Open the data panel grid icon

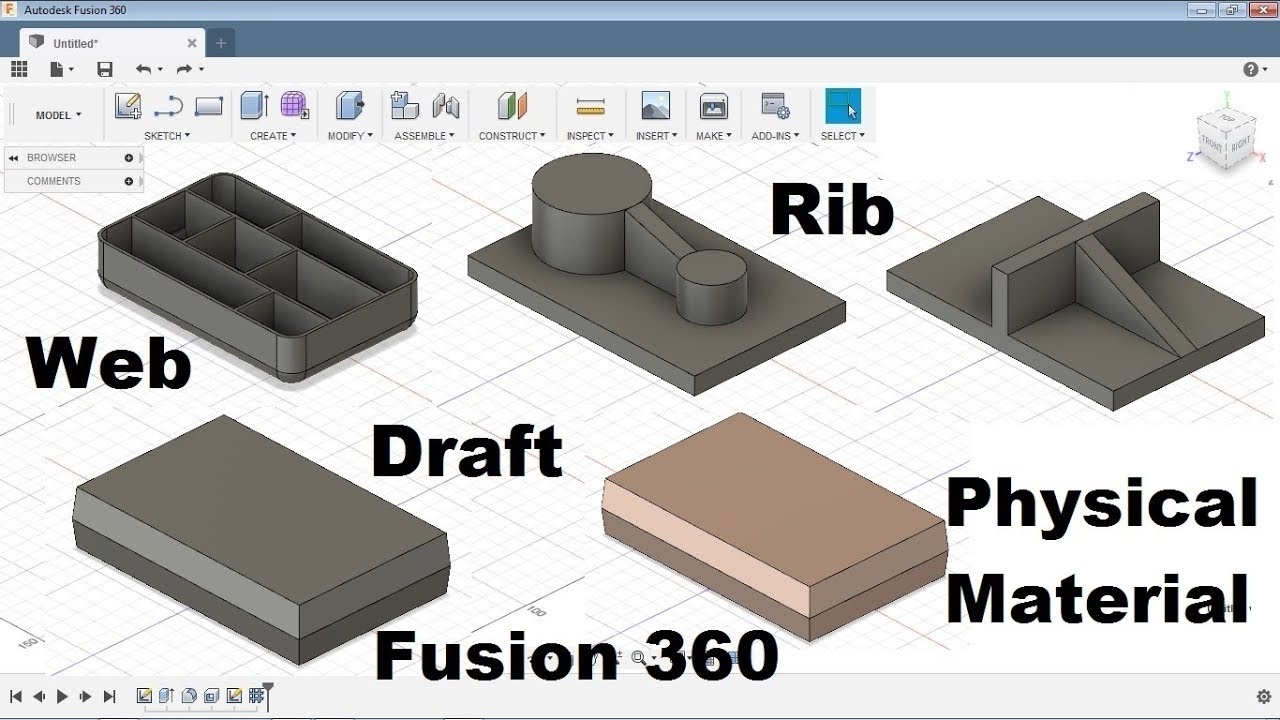pos(18,69)
